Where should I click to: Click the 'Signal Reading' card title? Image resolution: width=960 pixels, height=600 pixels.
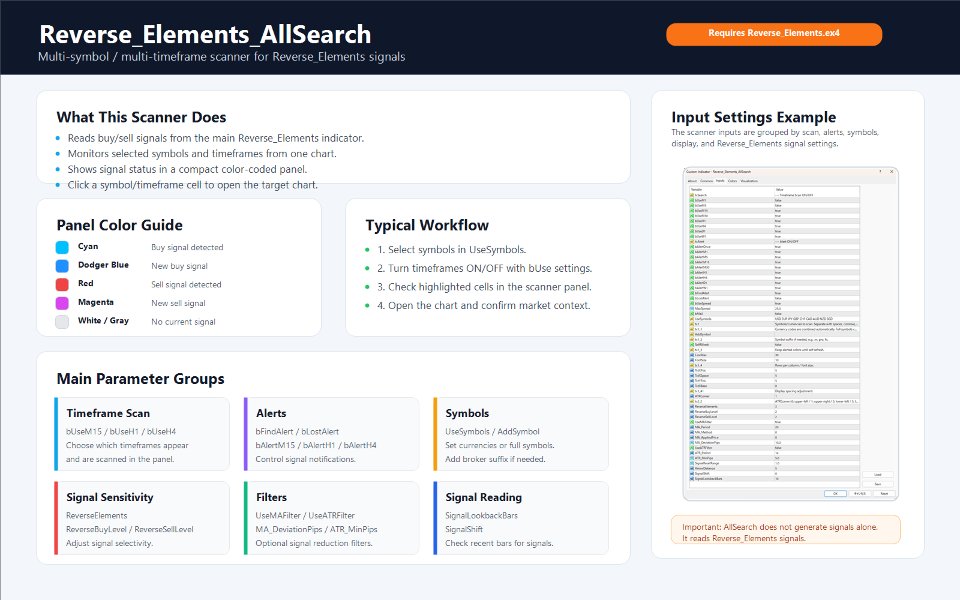(x=484, y=497)
